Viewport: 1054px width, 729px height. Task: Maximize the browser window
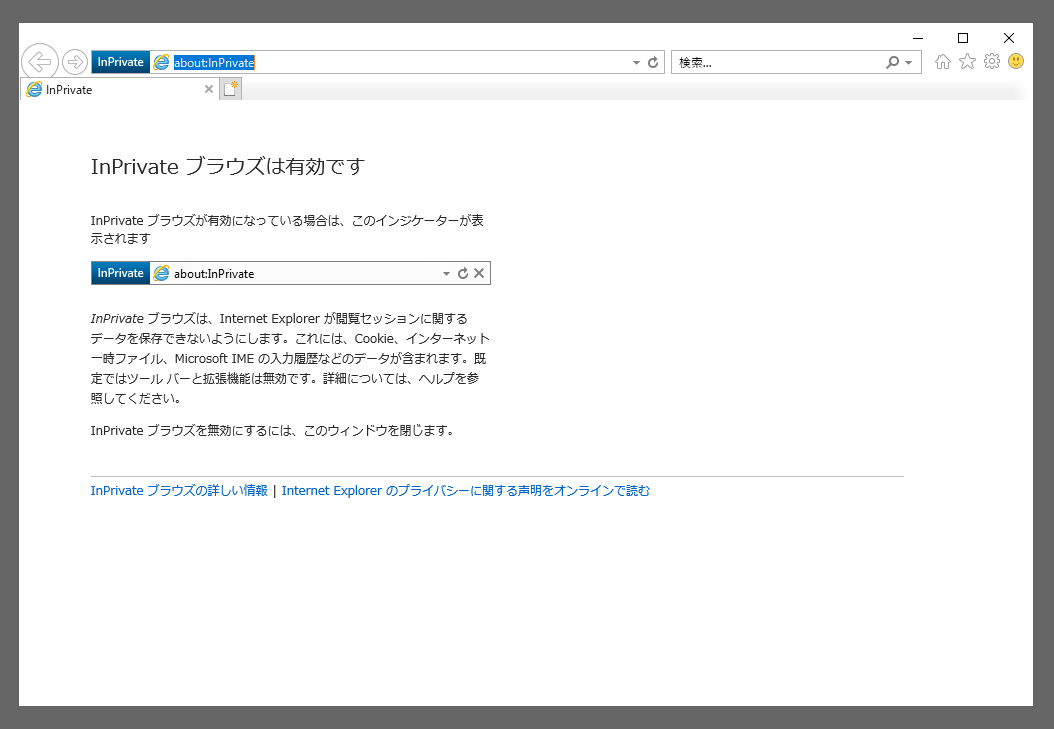tap(963, 38)
